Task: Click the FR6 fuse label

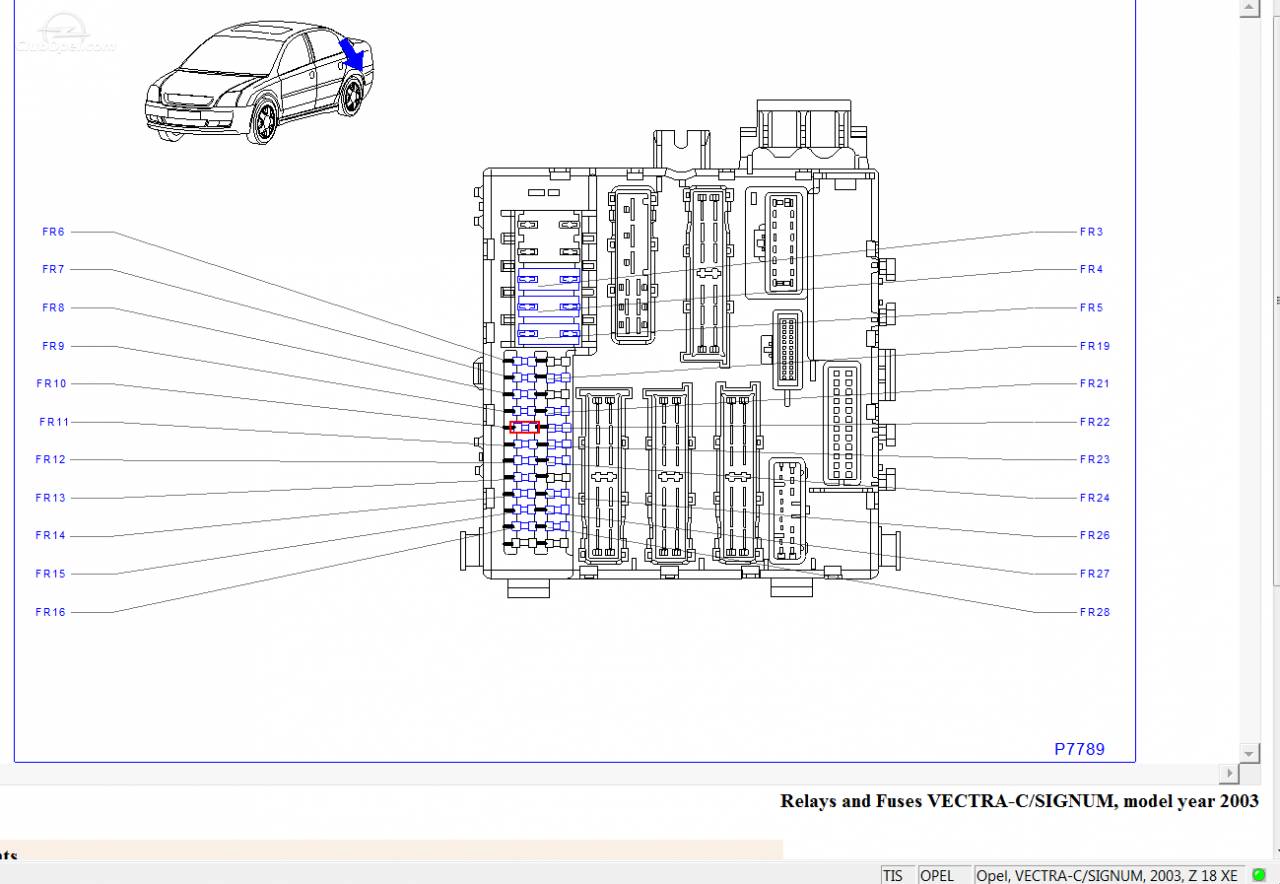Action: pos(53,232)
